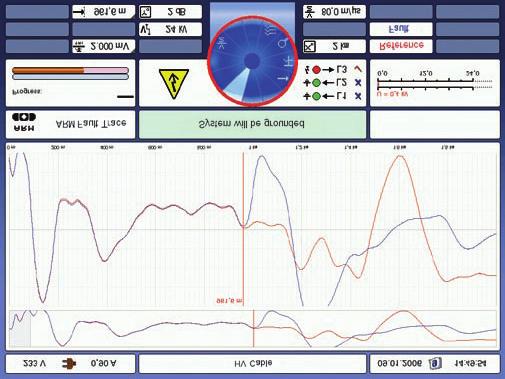Image resolution: width=505 pixels, height=379 pixels.
Task: Click the 'System will be grounded' message
Action: (252, 124)
